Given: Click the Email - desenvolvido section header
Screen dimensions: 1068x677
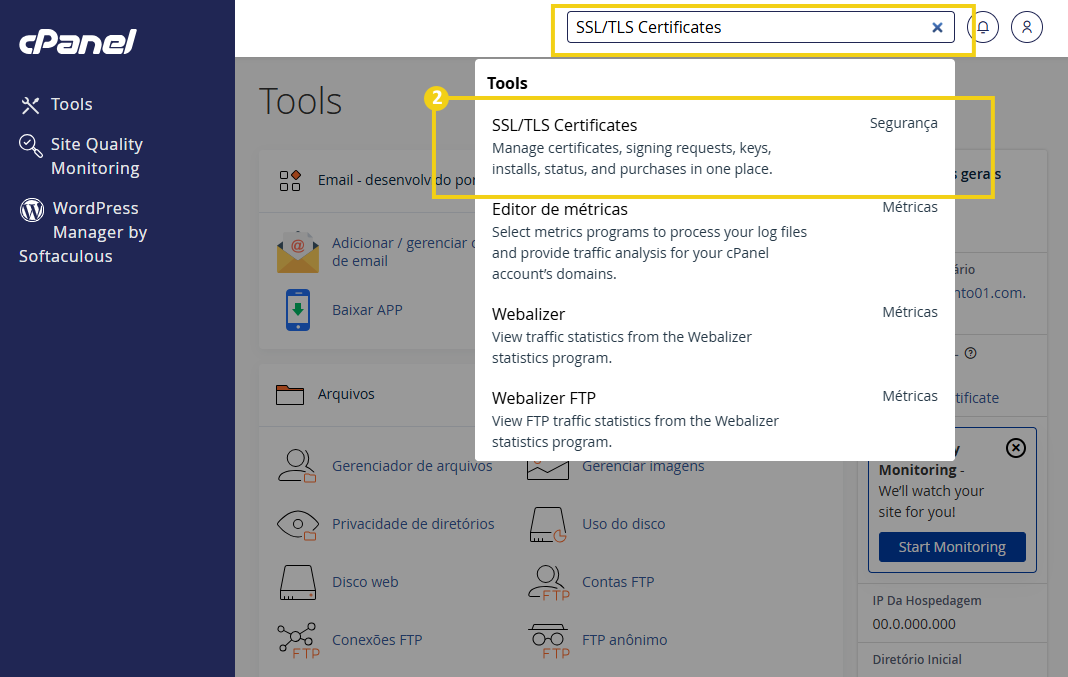Looking at the screenshot, I should click(x=396, y=180).
